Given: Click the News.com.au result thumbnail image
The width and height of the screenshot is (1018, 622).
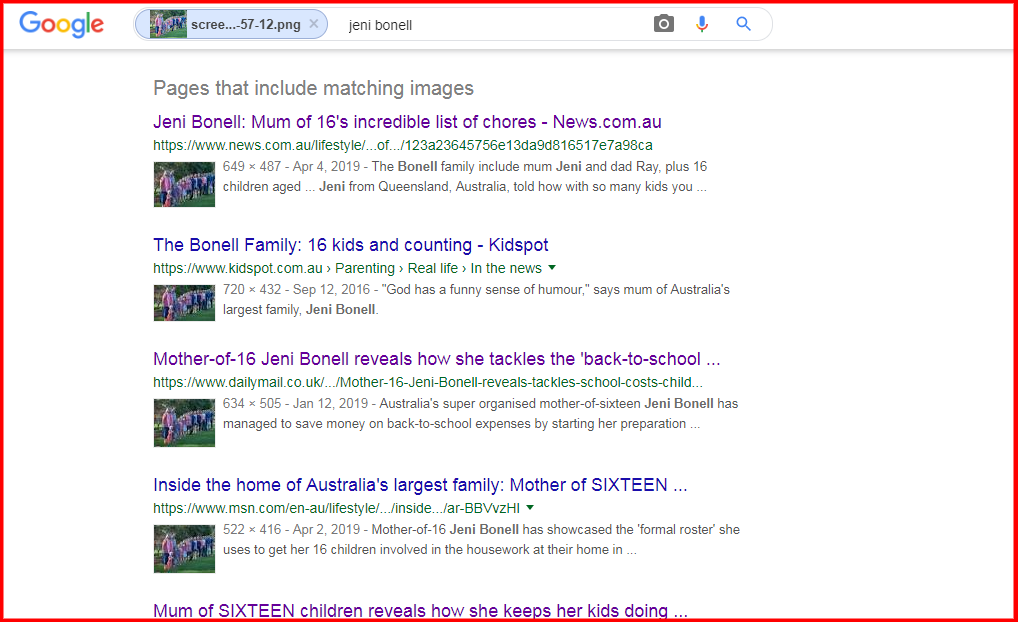Looking at the screenshot, I should coord(184,184).
